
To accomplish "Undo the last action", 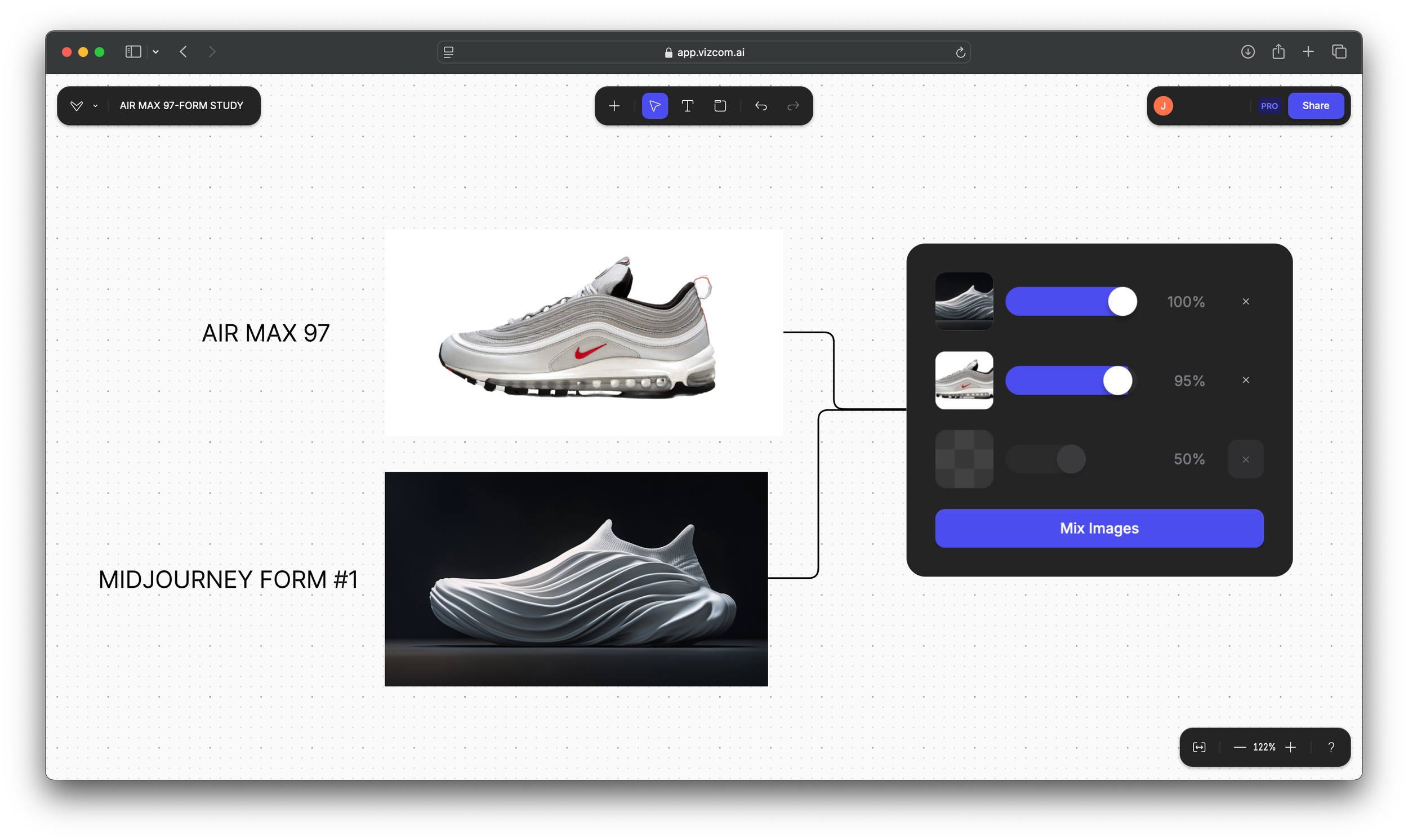I will pos(761,106).
